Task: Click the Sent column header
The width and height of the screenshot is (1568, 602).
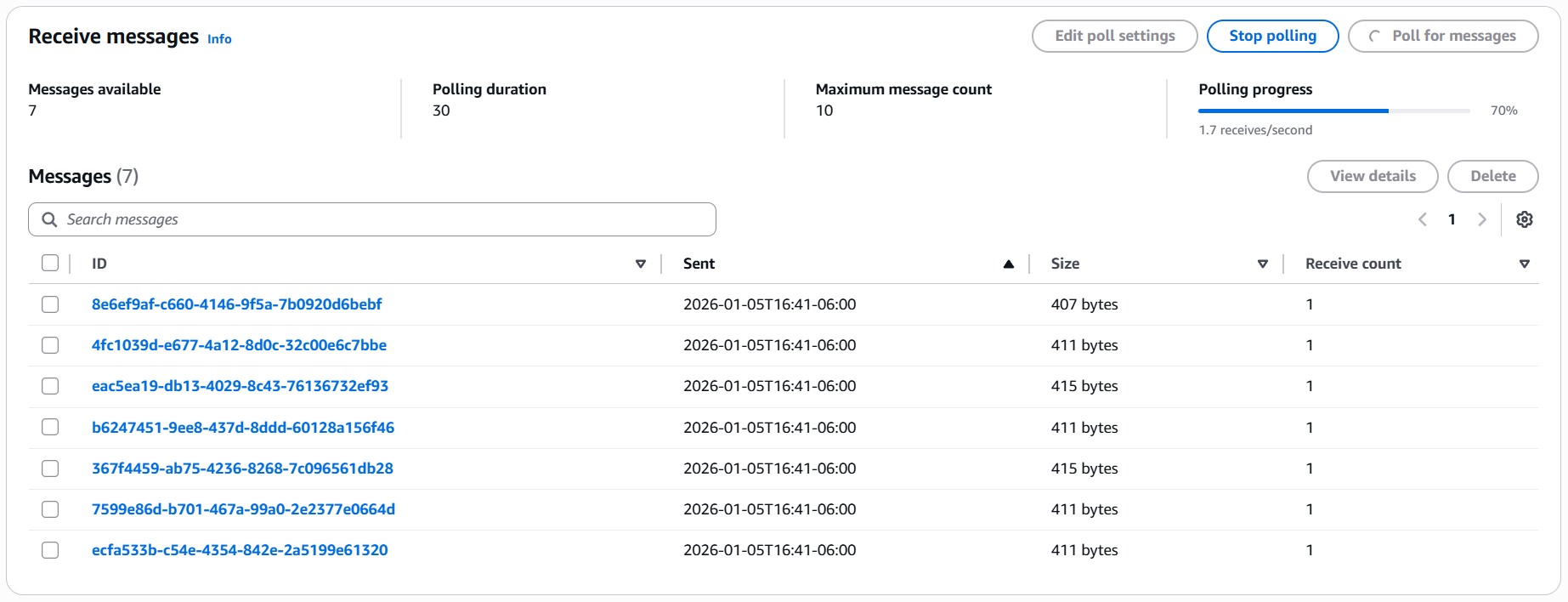Action: click(699, 264)
